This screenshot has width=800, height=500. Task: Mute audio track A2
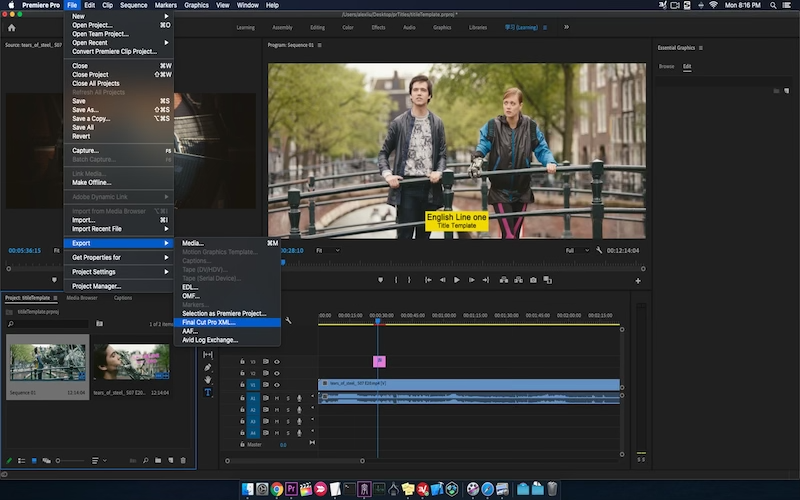[277, 410]
